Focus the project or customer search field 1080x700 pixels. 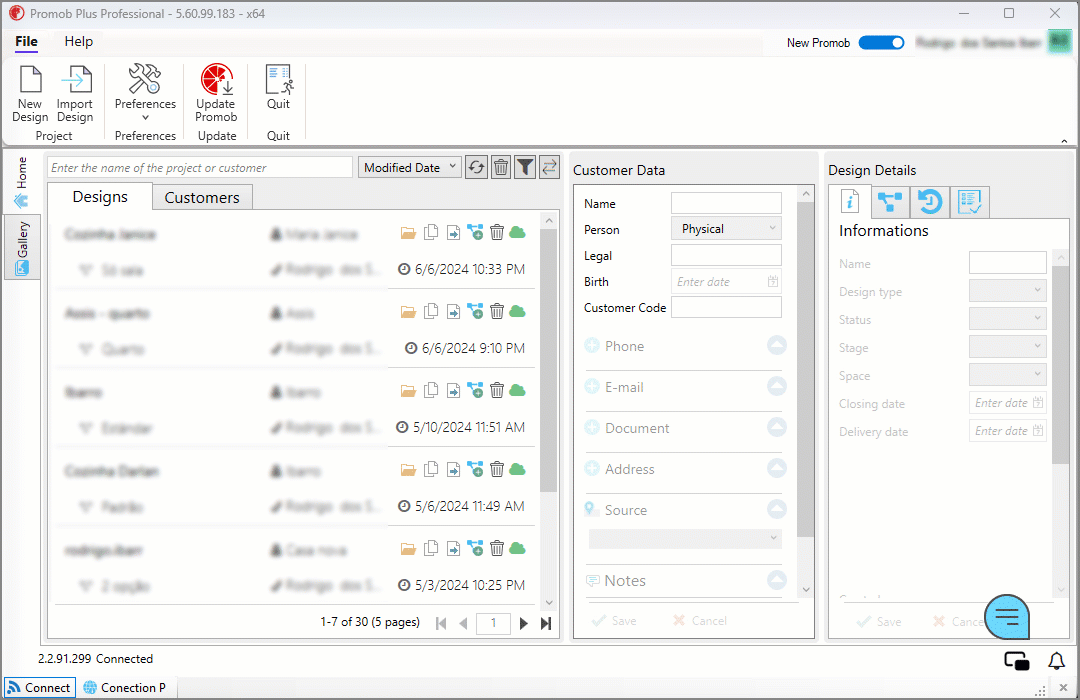[200, 167]
